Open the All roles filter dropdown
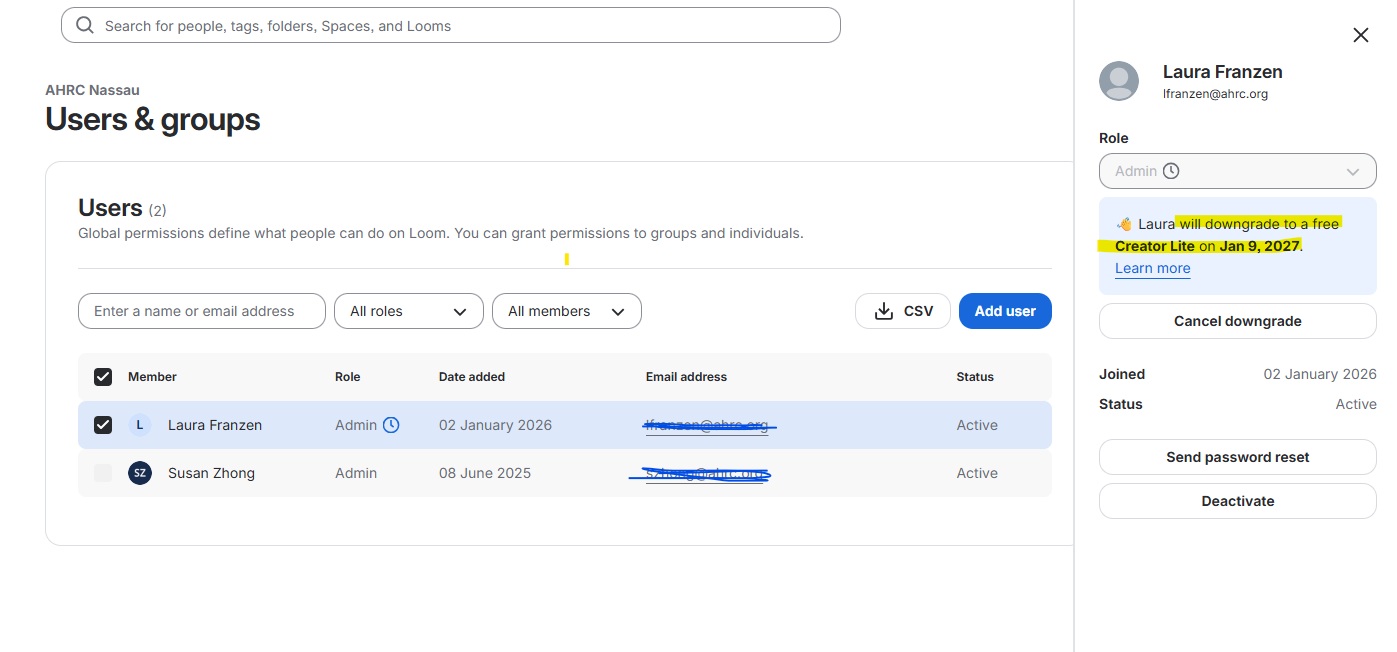 point(409,311)
